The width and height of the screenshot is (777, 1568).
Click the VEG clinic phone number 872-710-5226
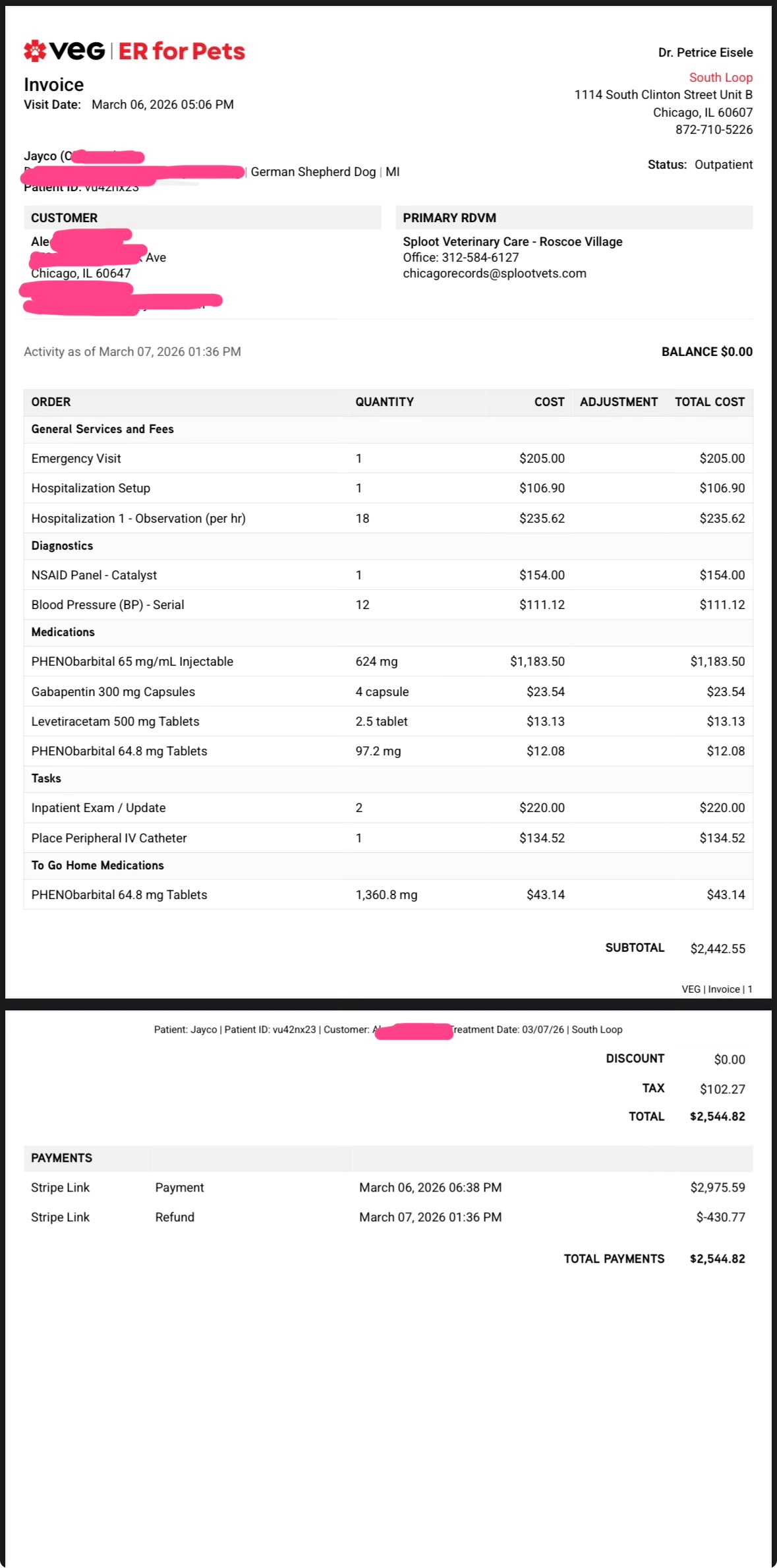click(714, 130)
